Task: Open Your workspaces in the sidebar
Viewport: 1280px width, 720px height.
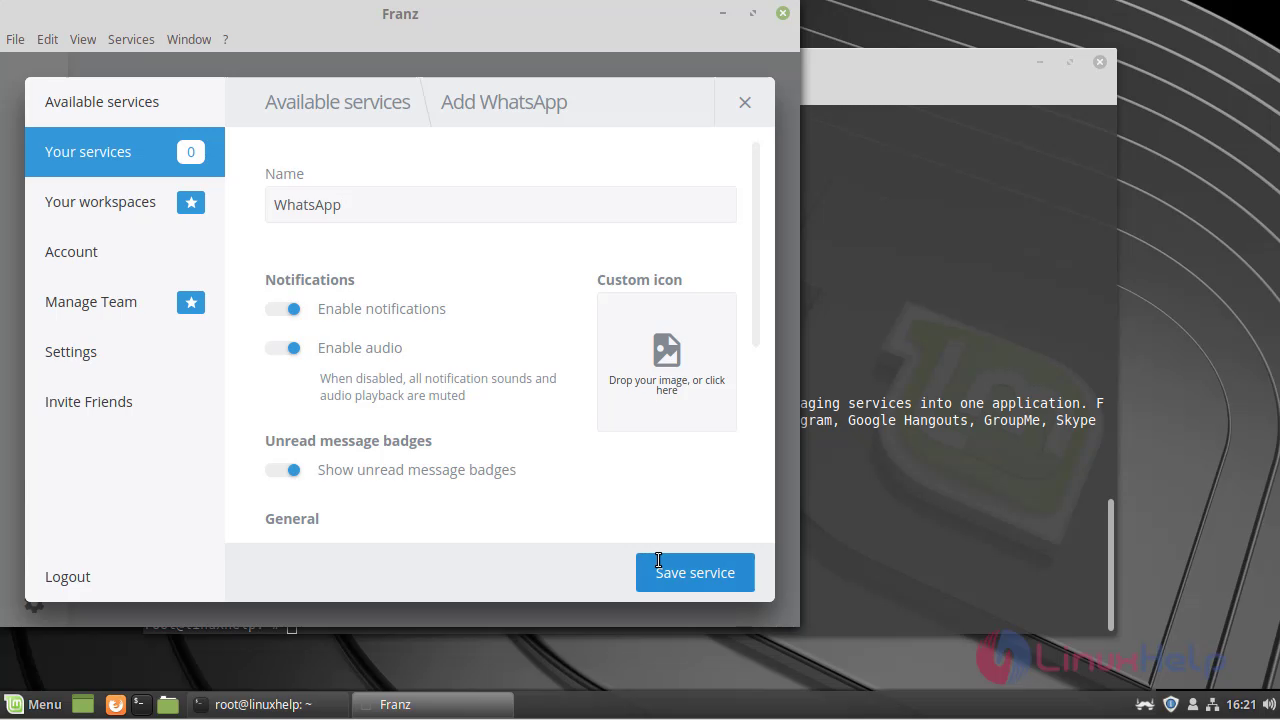Action: 125,202
